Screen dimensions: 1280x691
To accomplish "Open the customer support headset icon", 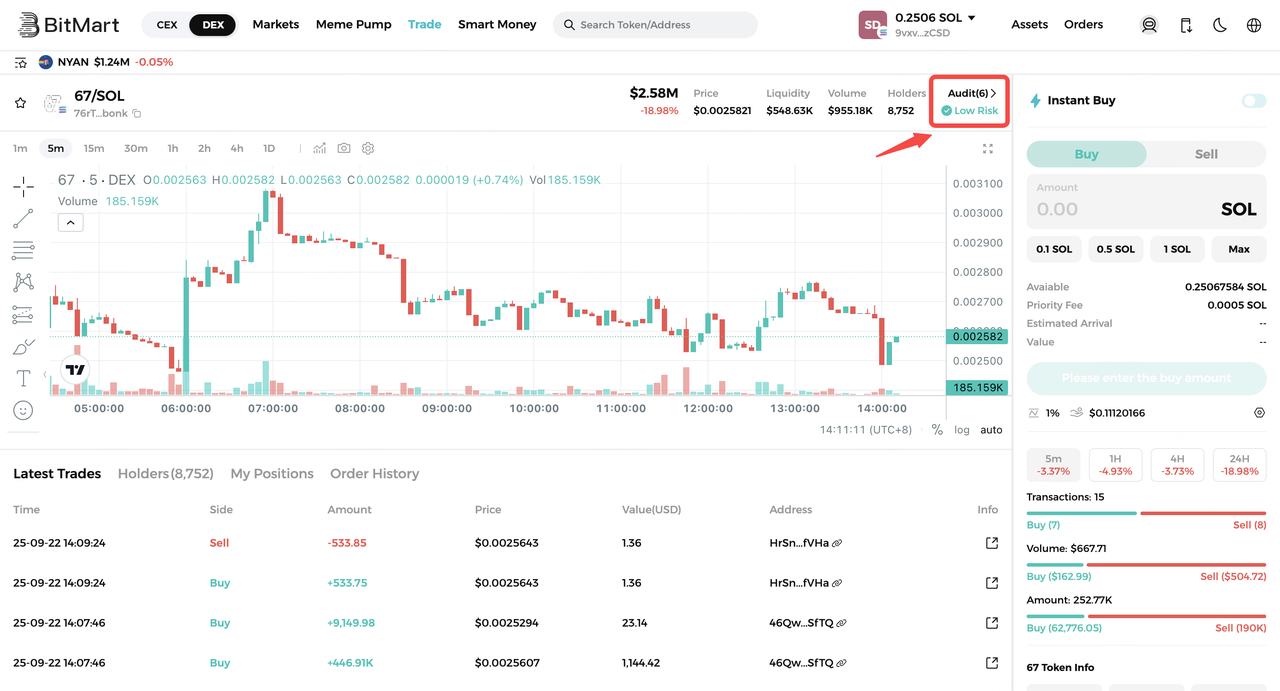I will pos(1149,25).
